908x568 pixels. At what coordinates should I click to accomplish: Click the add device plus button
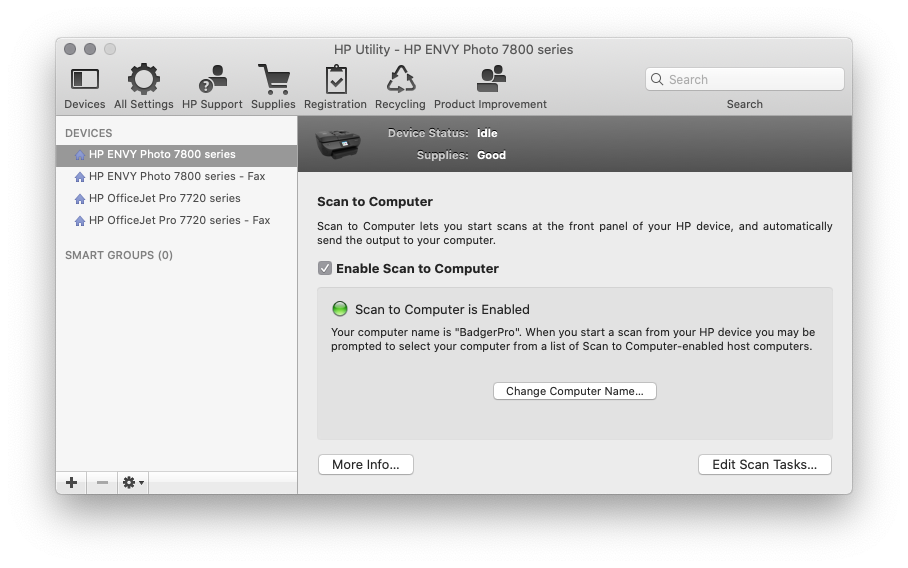71,483
